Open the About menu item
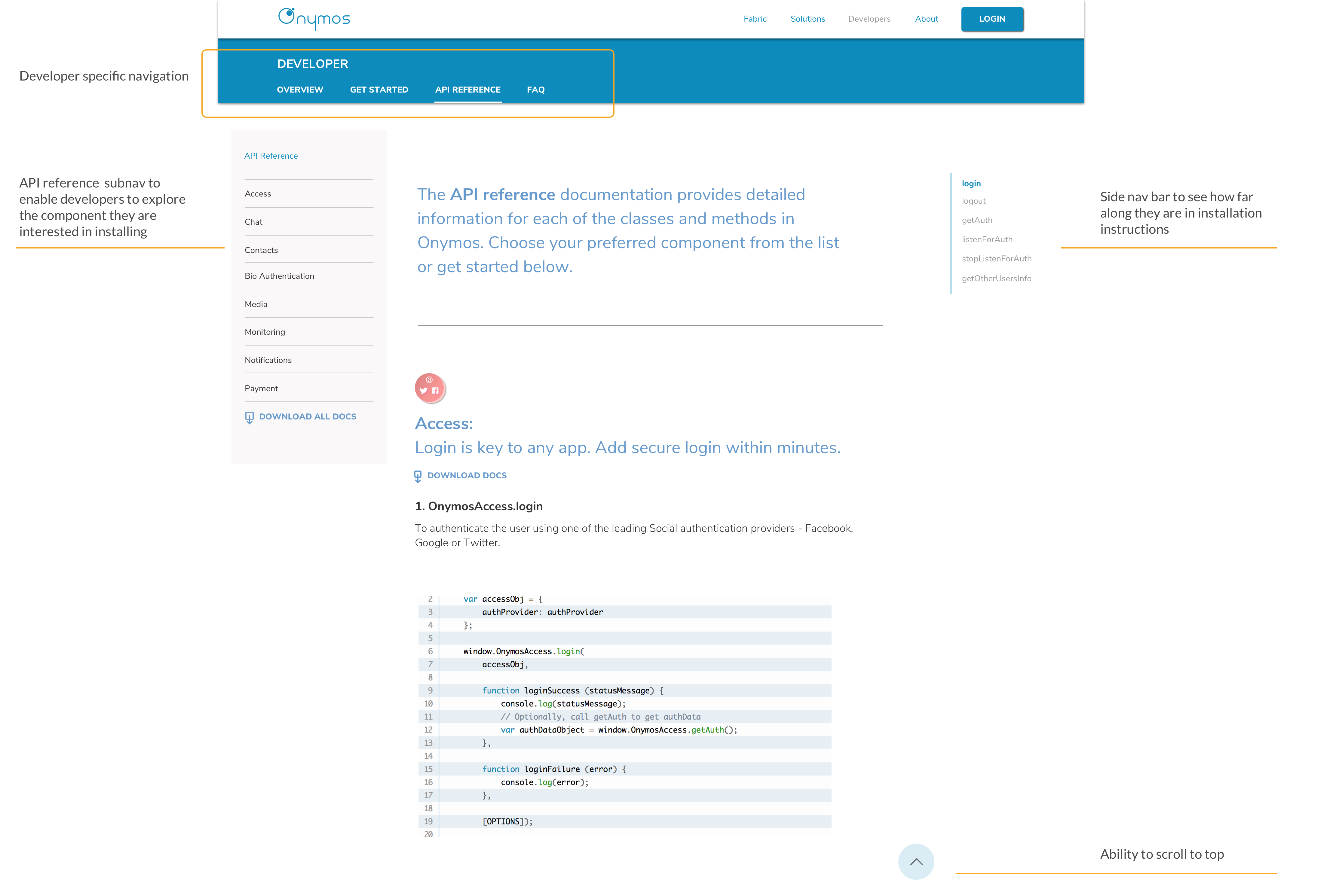 926,19
